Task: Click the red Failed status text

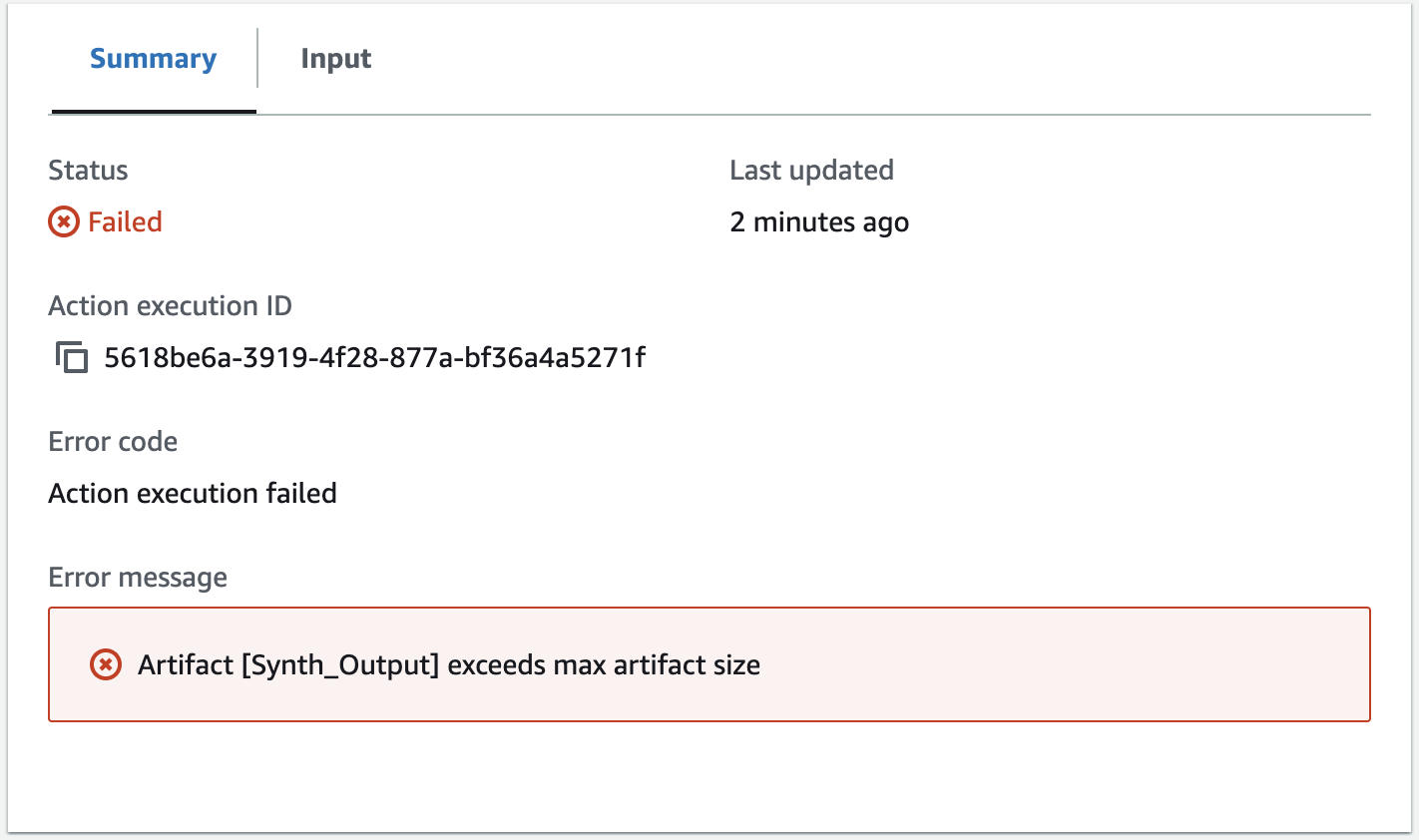Action: coord(125,221)
